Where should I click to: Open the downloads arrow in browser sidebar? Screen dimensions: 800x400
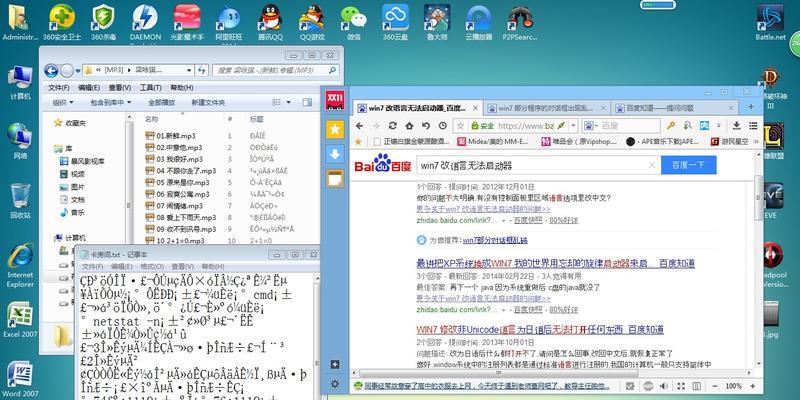335,154
